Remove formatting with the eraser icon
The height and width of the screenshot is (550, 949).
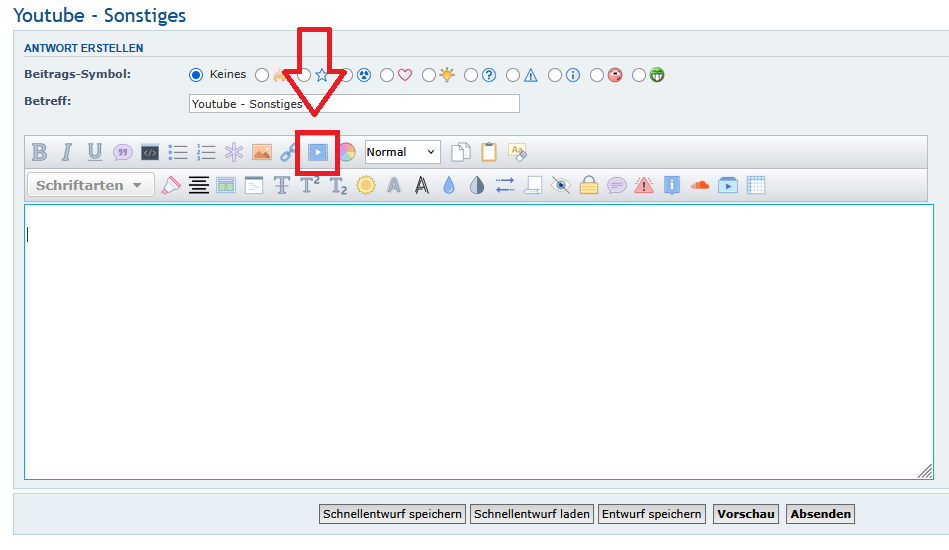coord(517,152)
